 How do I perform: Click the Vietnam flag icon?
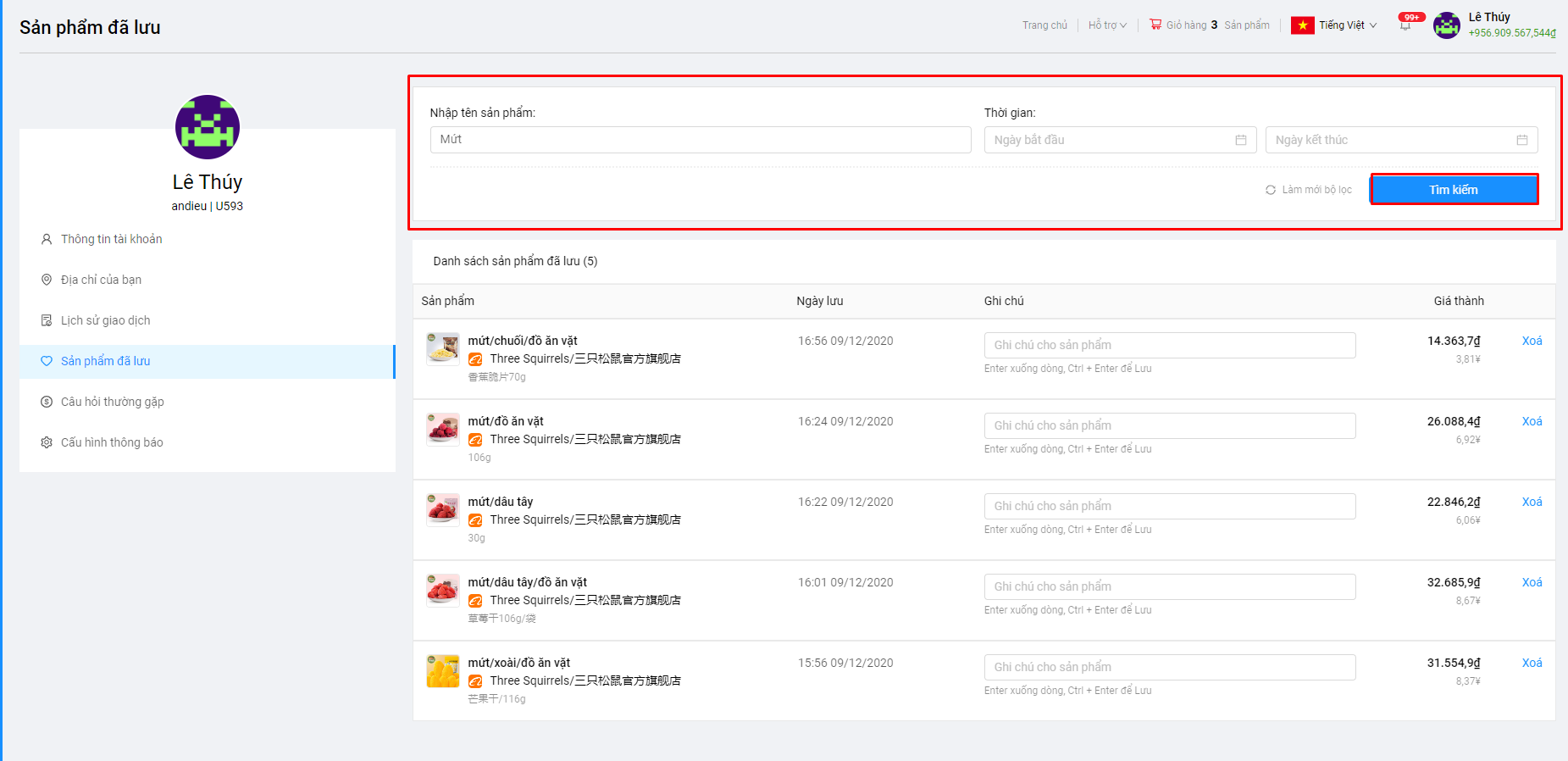click(x=1302, y=25)
